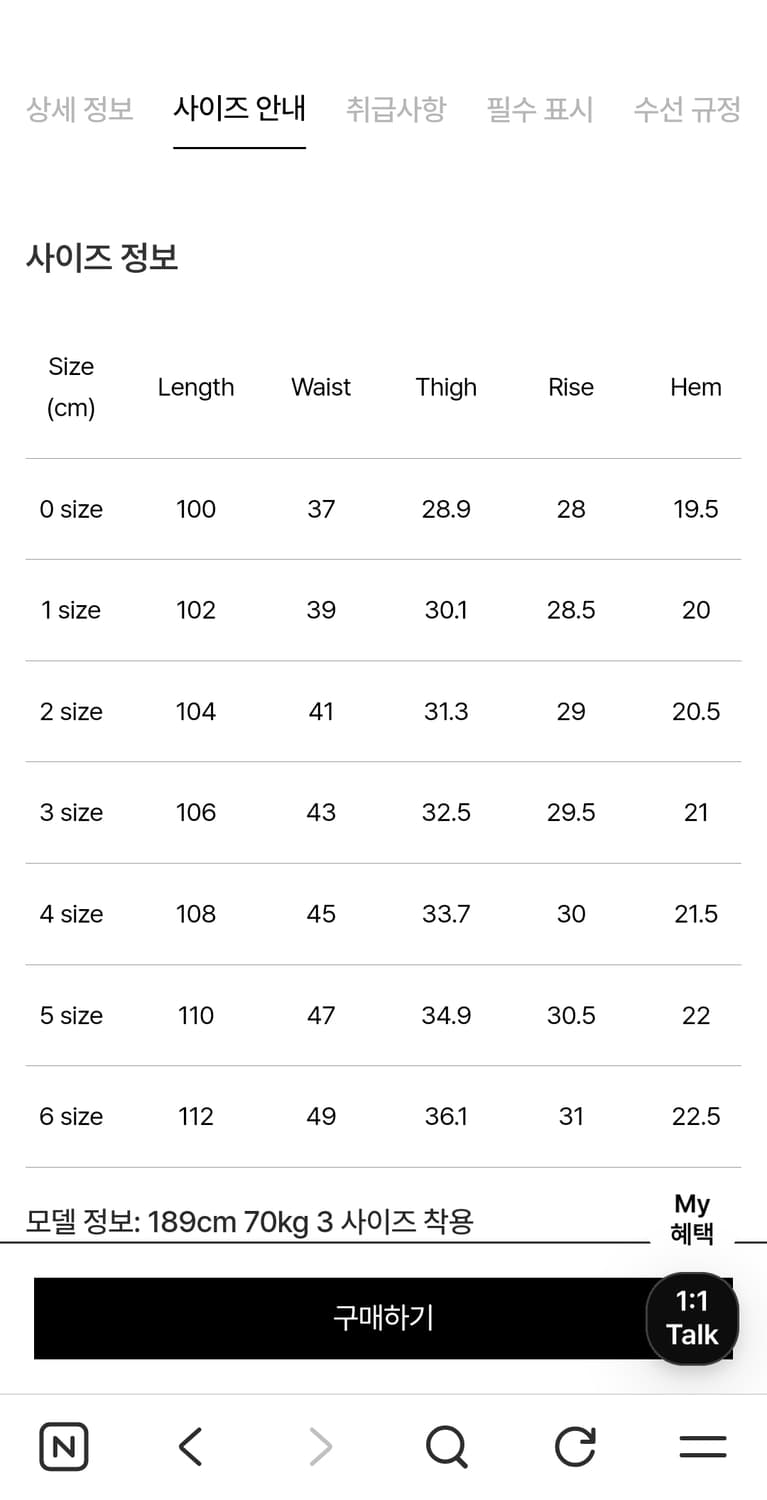Viewport: 767px width, 1500px height.
Task: Open the 1:1 Talk chat bubble
Action: coord(692,1318)
